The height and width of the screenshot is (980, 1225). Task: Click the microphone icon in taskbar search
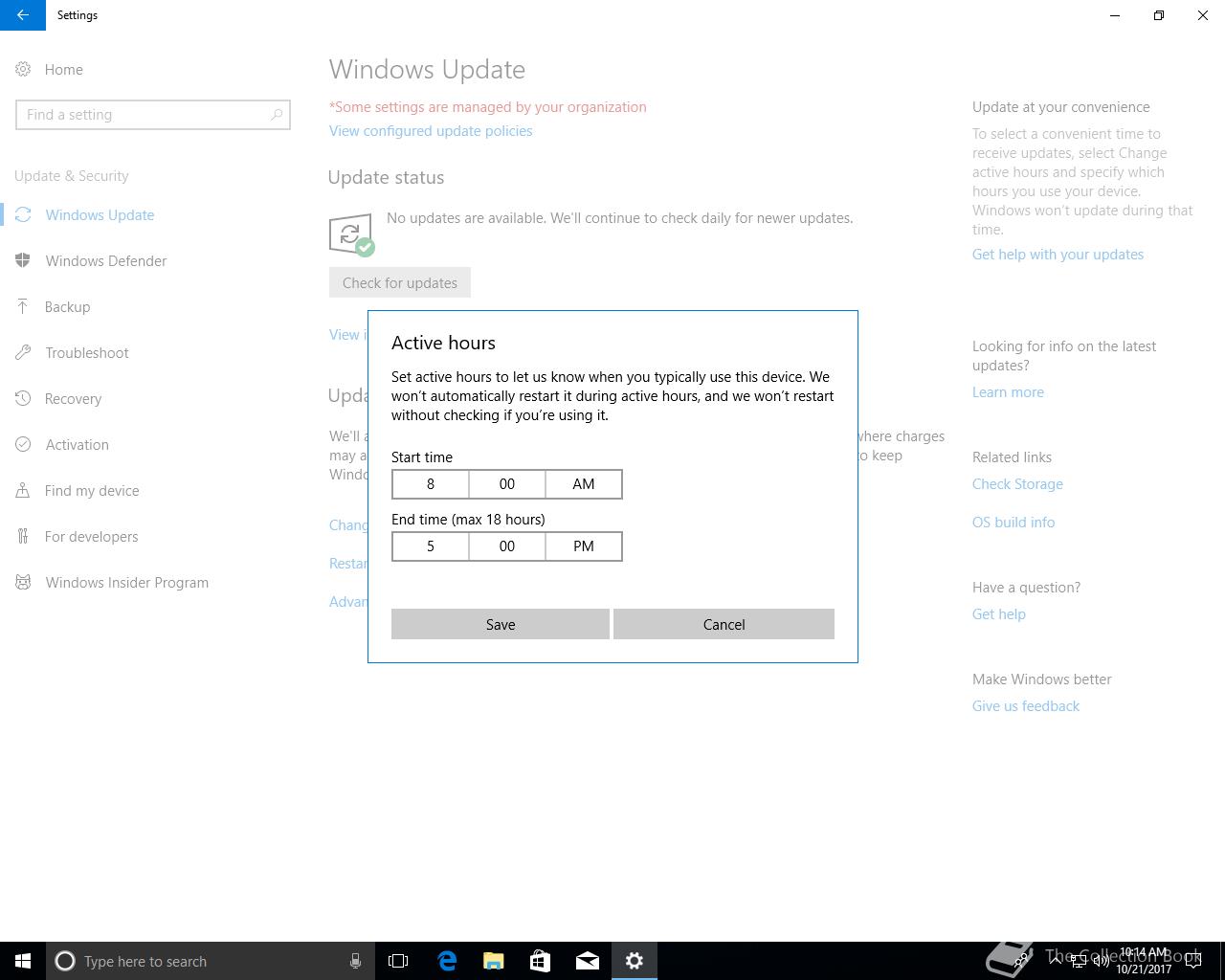pyautogui.click(x=355, y=961)
